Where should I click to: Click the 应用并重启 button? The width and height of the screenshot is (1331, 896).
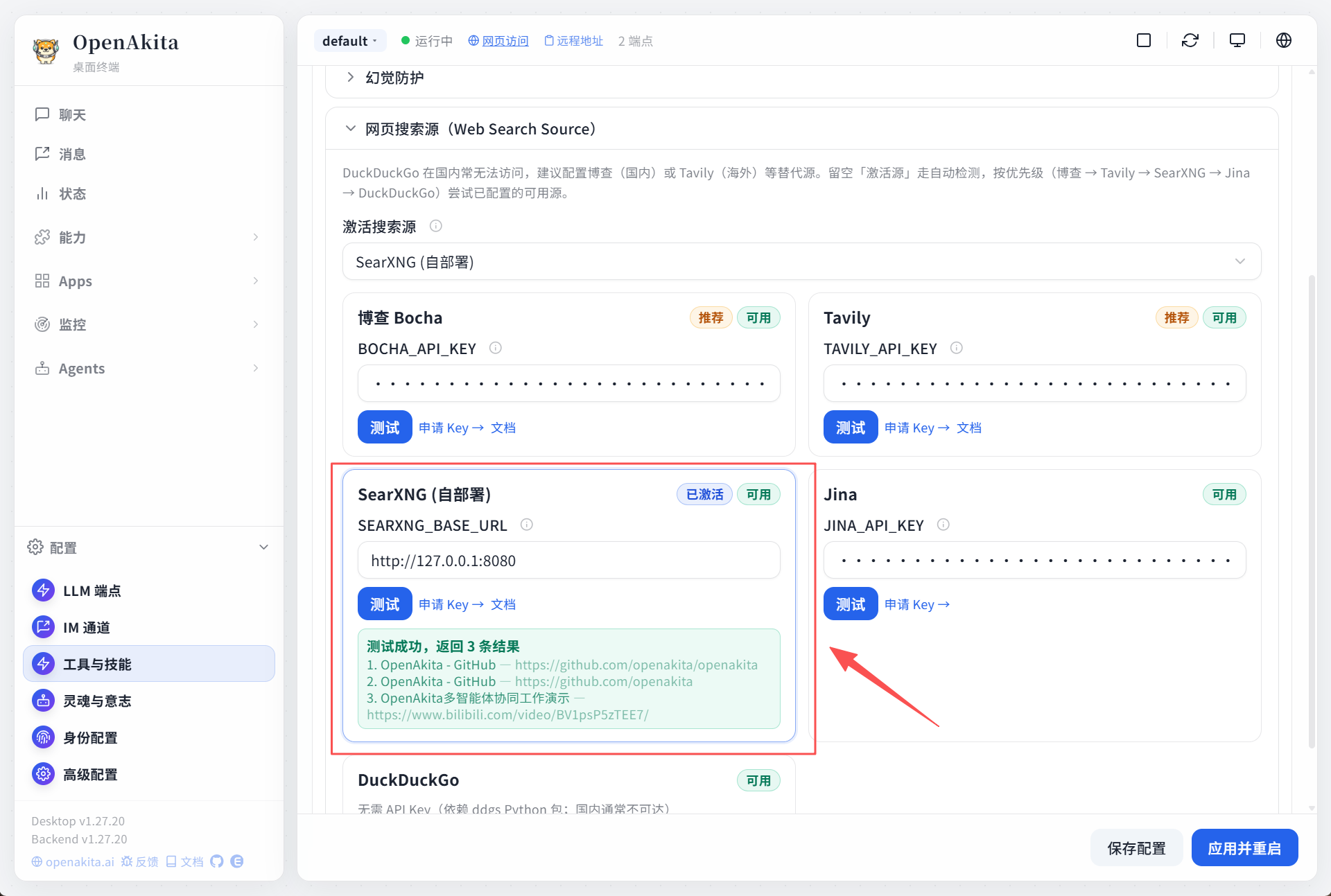pos(1244,848)
